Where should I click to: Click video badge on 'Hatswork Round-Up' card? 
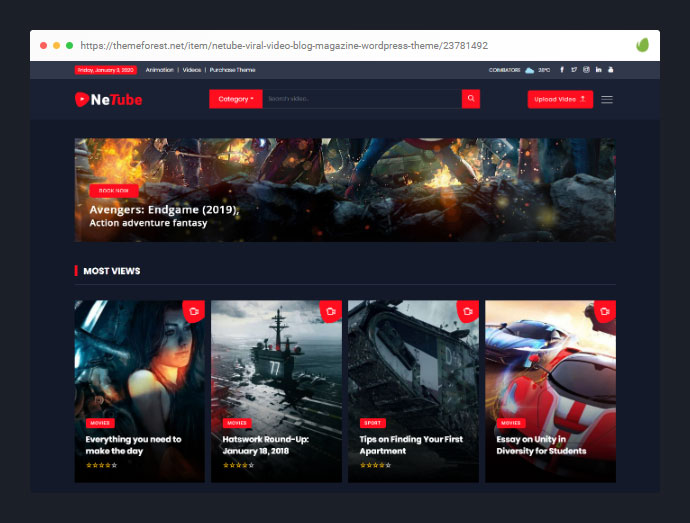(331, 311)
